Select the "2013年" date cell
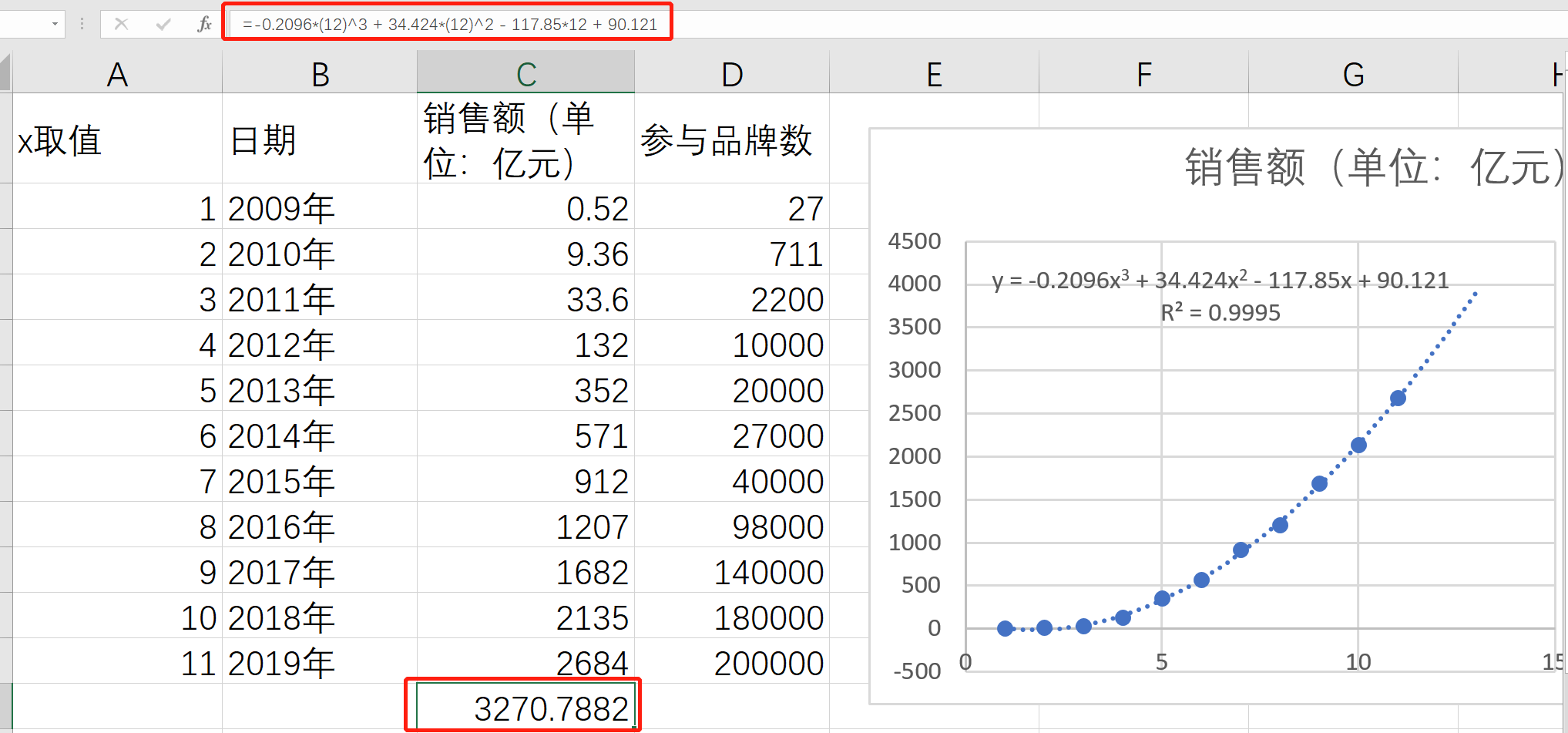Screen dimensions: 1568x733 click(320, 388)
